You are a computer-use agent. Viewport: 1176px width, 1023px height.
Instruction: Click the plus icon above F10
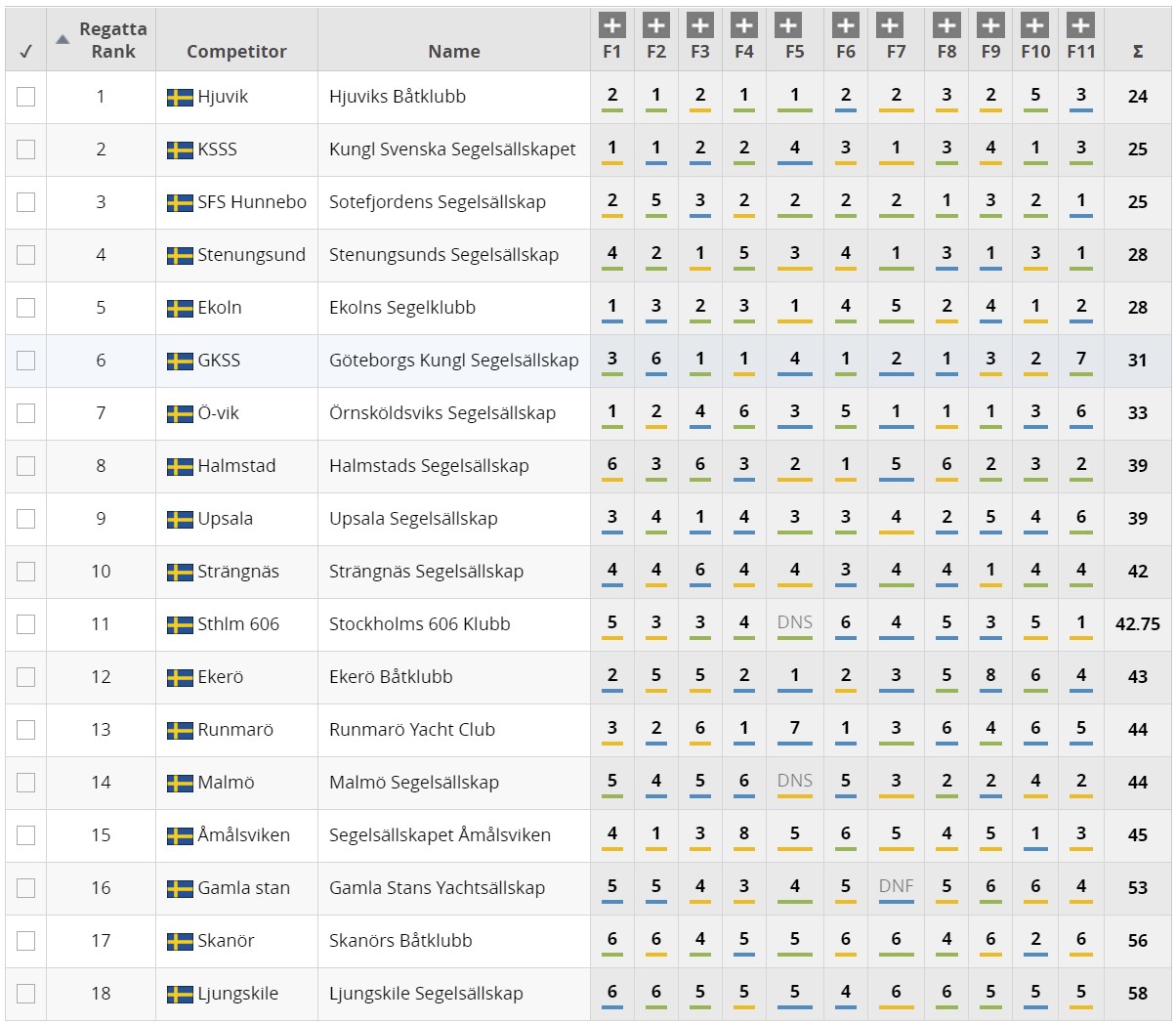click(1034, 25)
